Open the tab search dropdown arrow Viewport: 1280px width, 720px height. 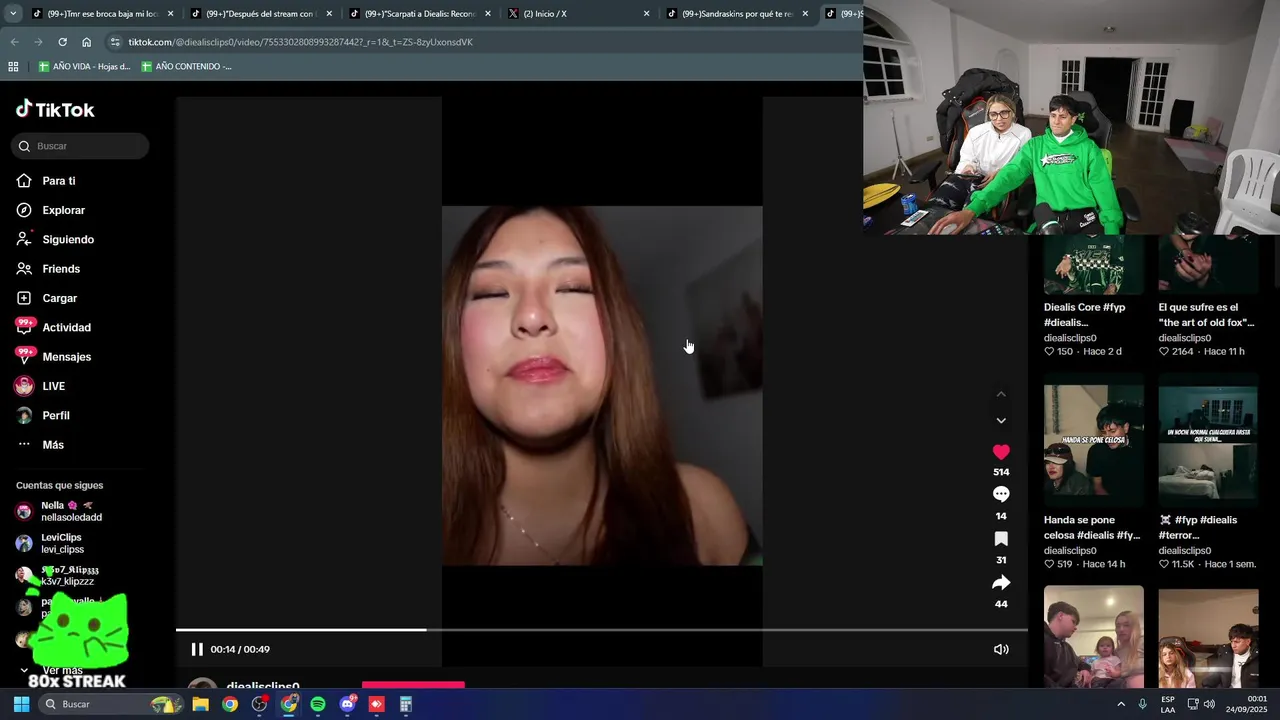pyautogui.click(x=13, y=14)
